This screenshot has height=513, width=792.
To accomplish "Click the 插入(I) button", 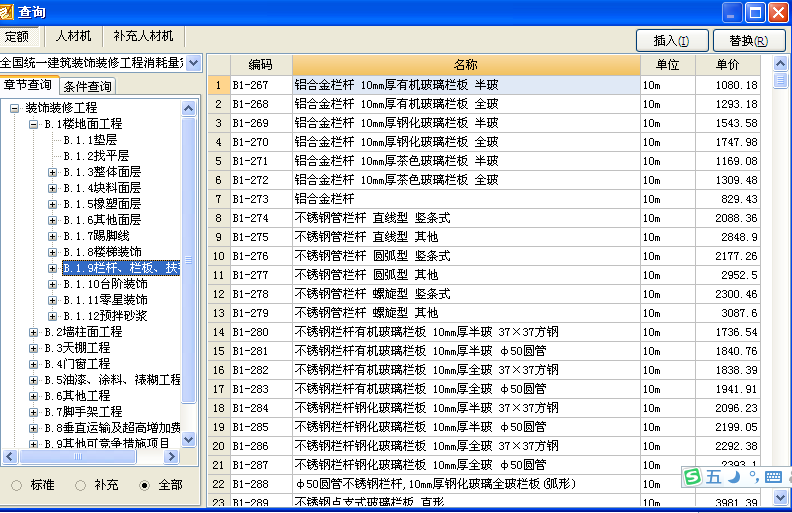I will 672,40.
